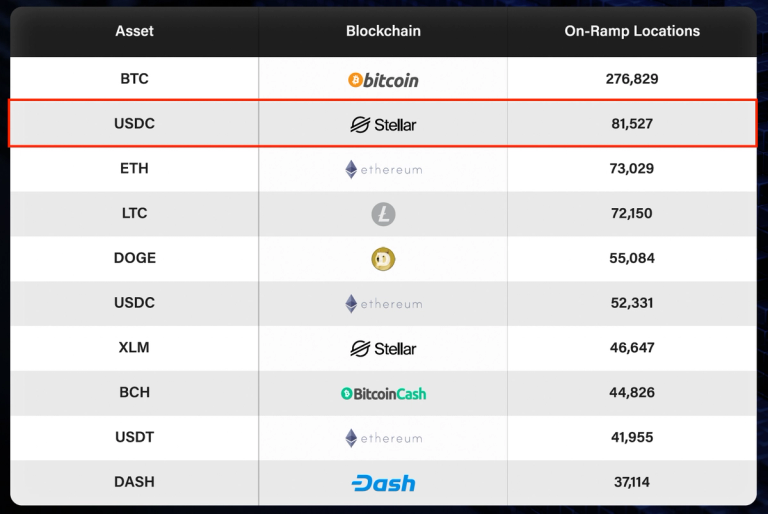Viewport: 768px width, 514px height.
Task: Click the 276,829 locations value
Action: (x=632, y=78)
